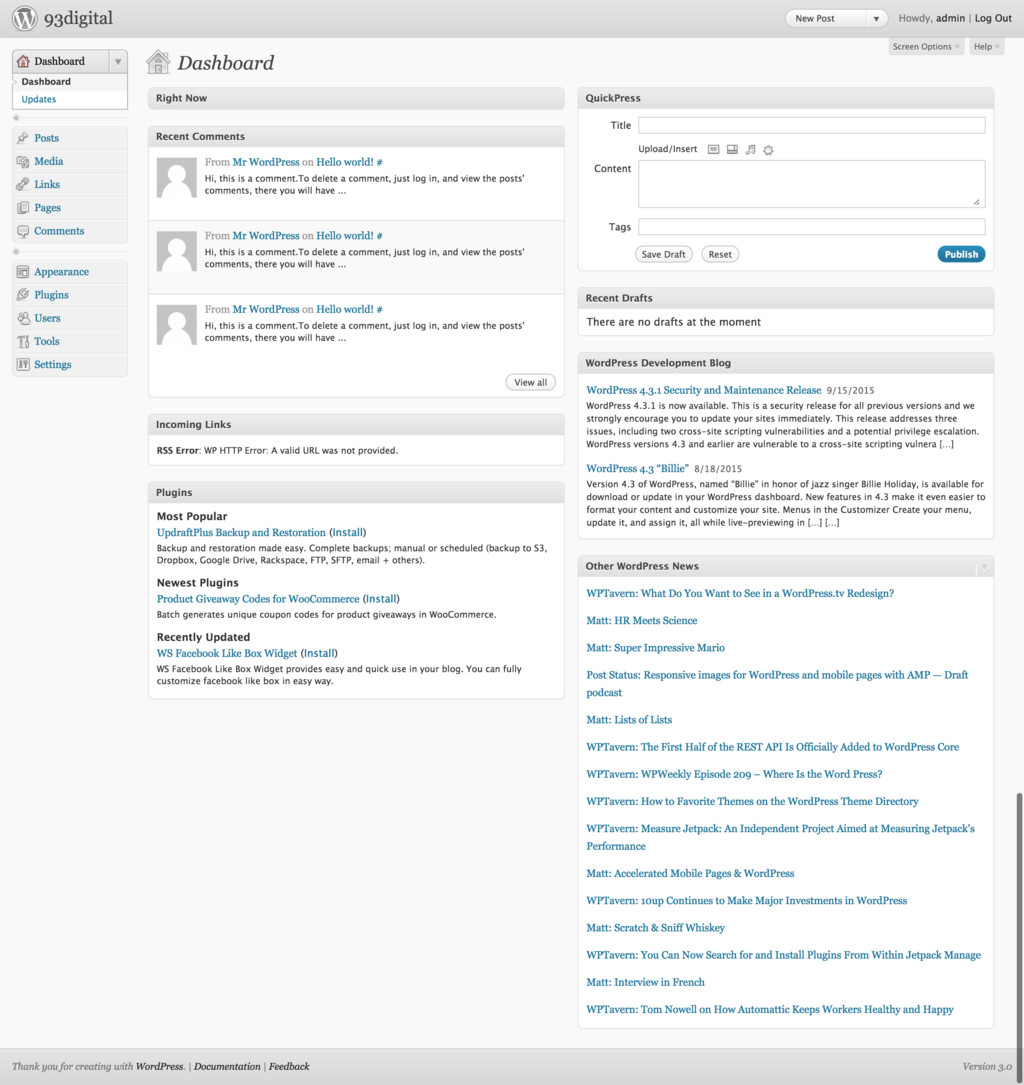Click the Tools icon in the sidebar
Viewport: 1024px width, 1085px height.
click(23, 341)
